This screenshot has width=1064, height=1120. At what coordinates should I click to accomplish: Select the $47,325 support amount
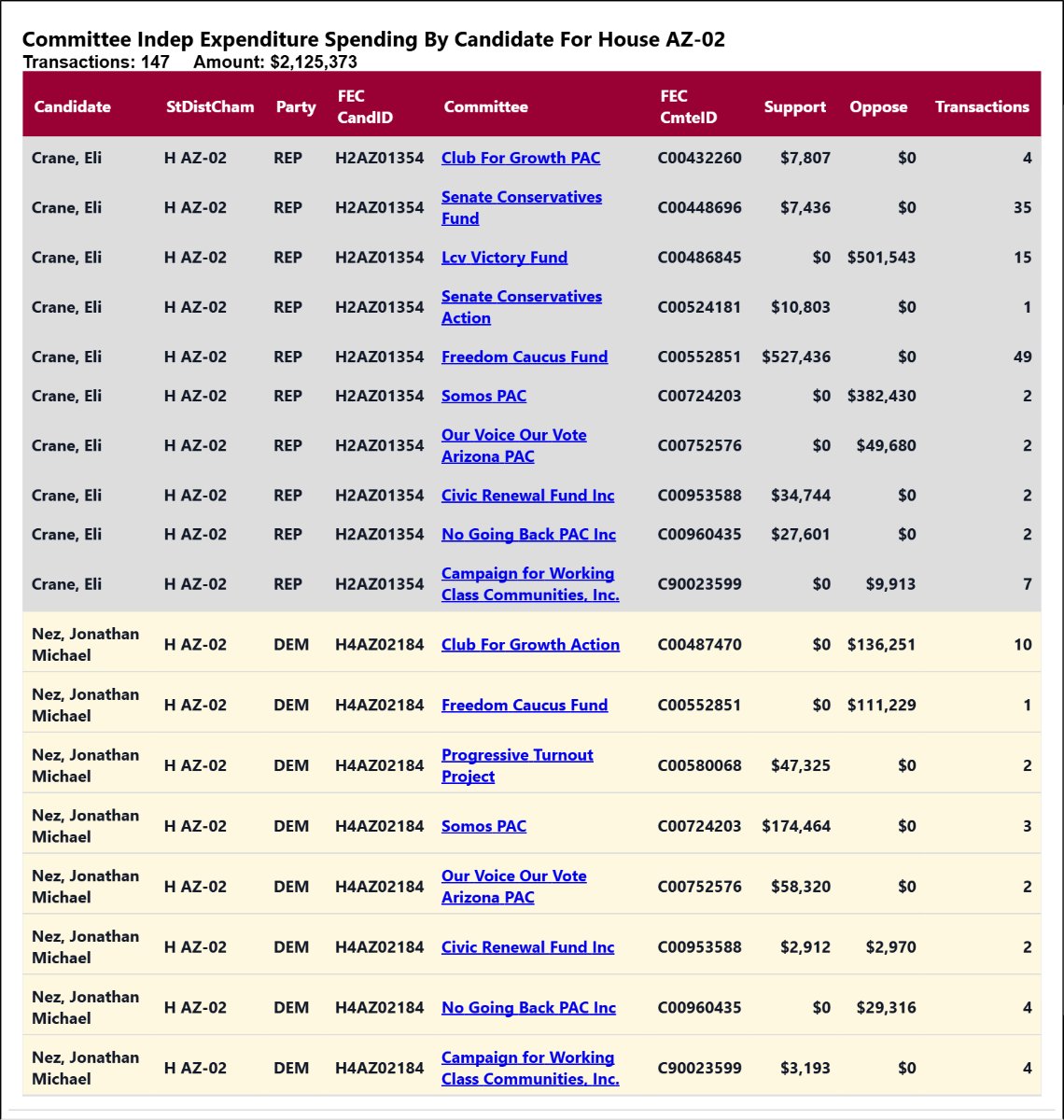coord(801,765)
